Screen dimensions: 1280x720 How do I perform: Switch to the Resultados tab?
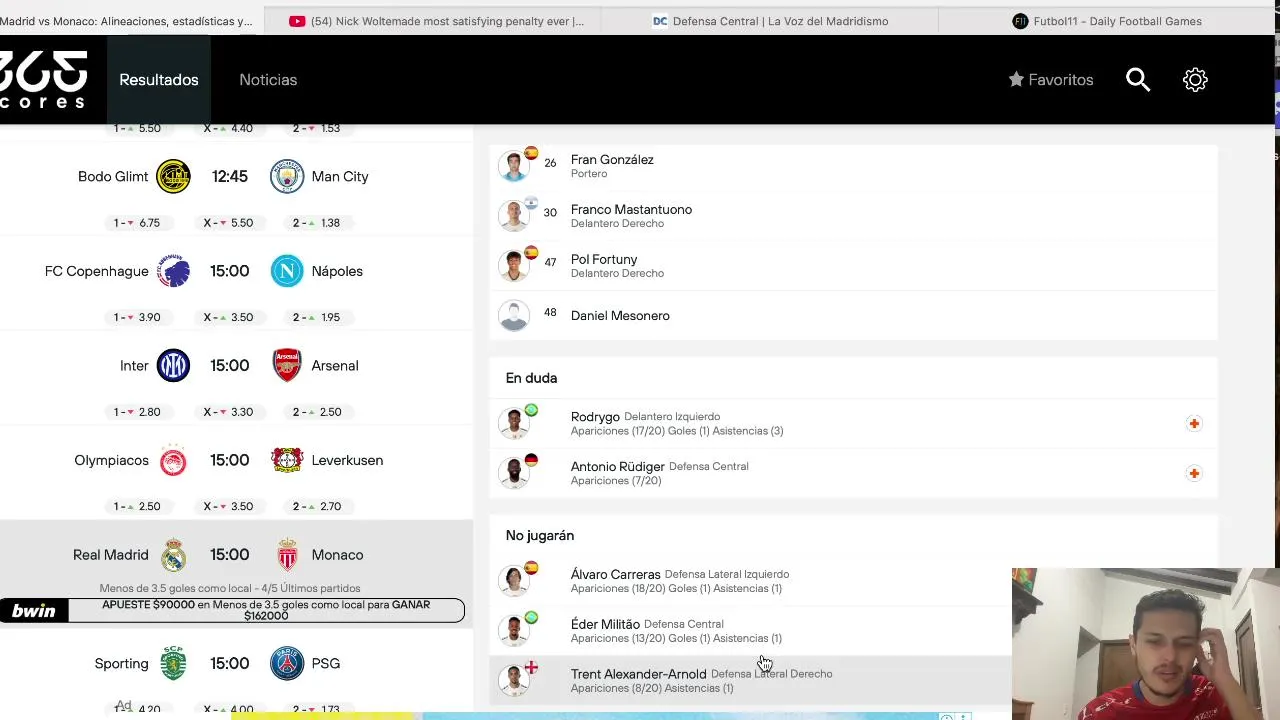(x=159, y=80)
